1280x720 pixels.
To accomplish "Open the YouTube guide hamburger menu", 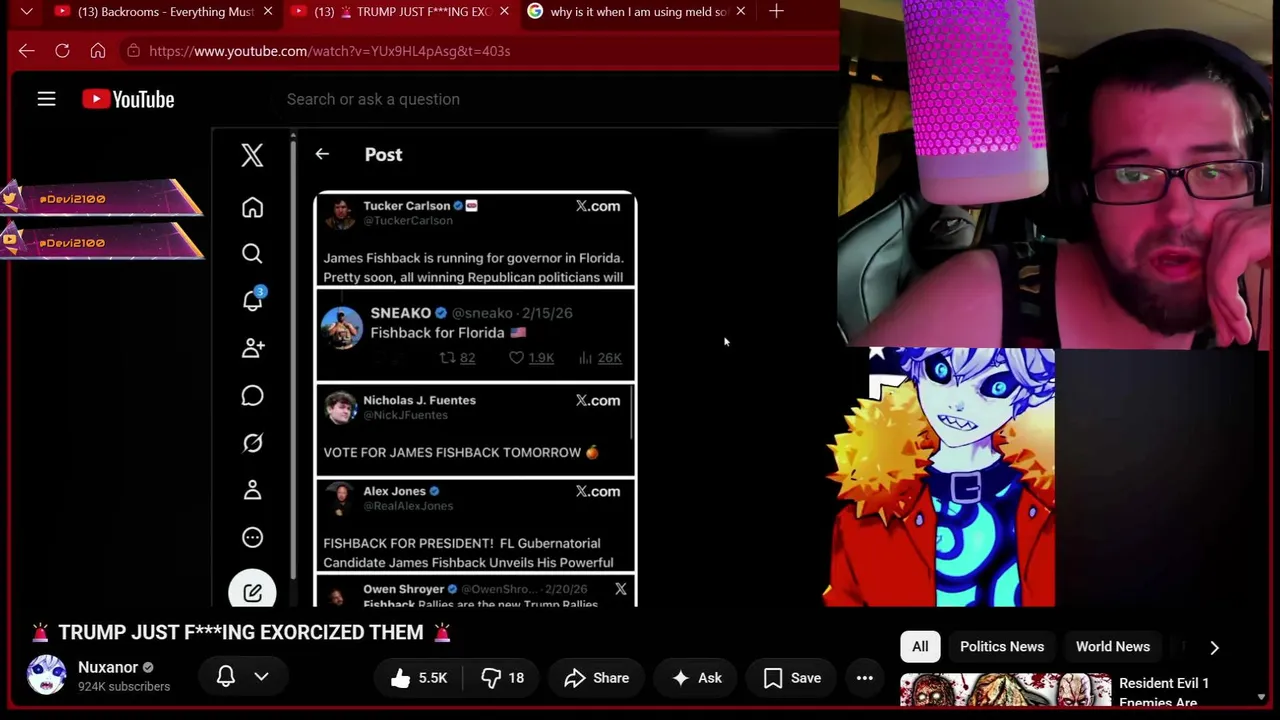I will [x=46, y=99].
